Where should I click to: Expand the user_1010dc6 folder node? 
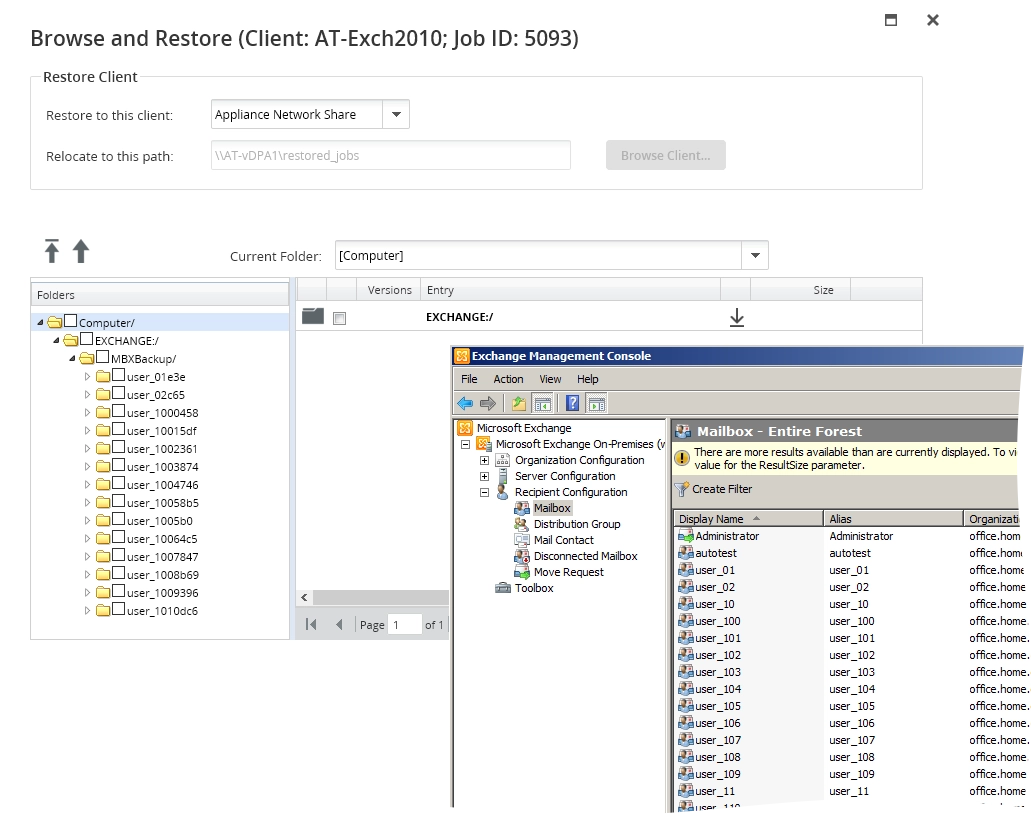(87, 611)
